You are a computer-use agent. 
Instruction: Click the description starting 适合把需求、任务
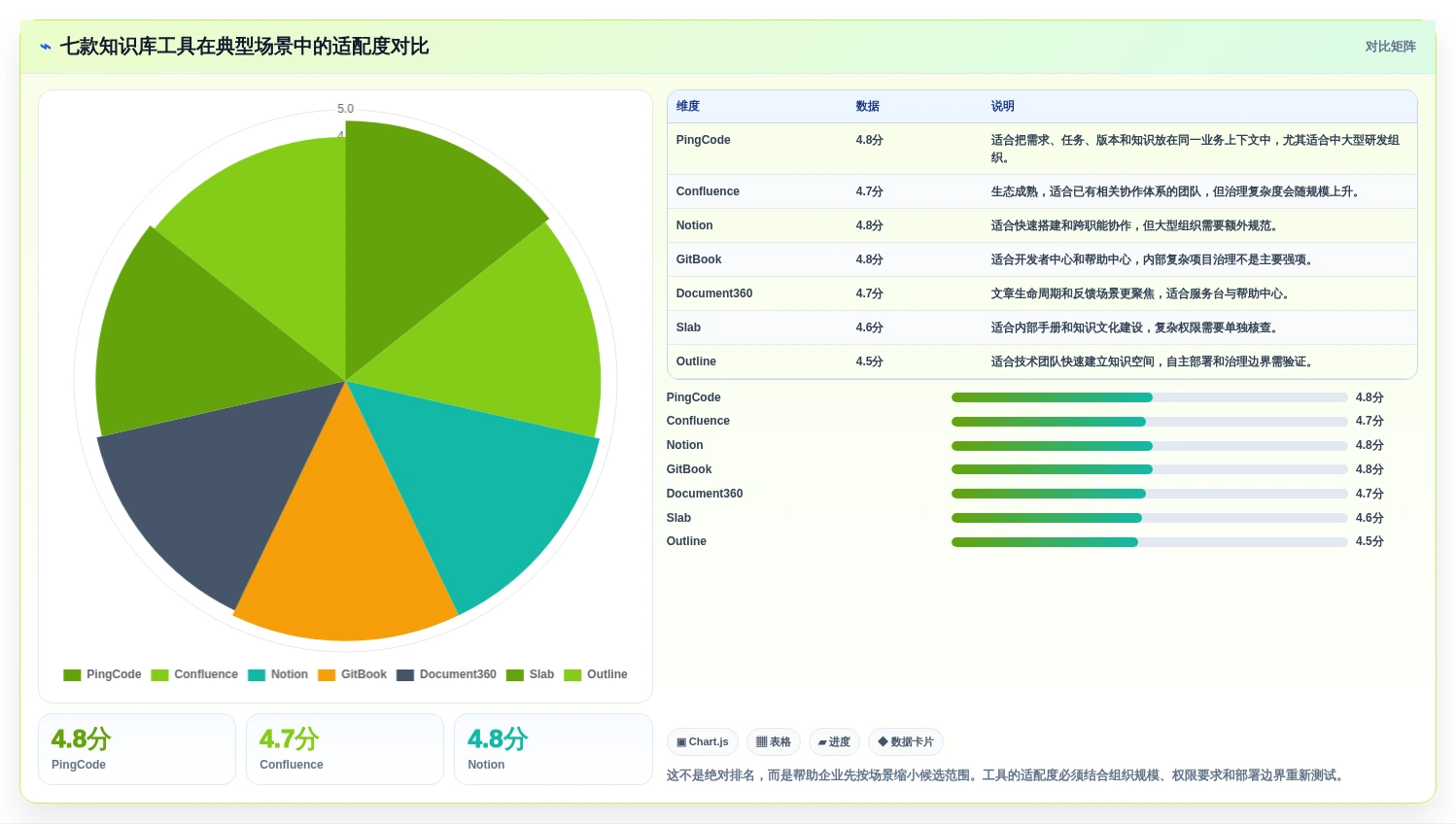pos(1196,149)
